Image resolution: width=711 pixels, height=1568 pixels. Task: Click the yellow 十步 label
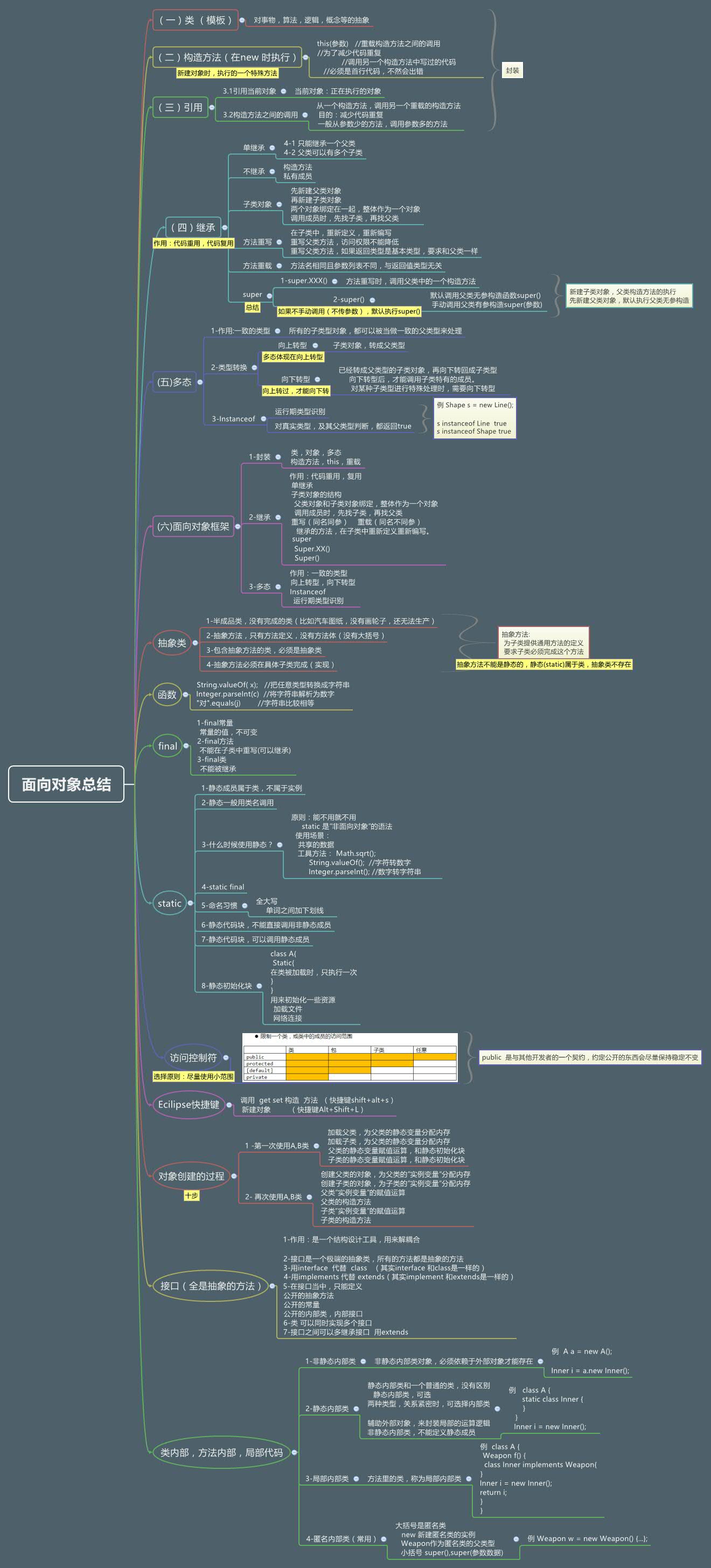click(191, 1196)
